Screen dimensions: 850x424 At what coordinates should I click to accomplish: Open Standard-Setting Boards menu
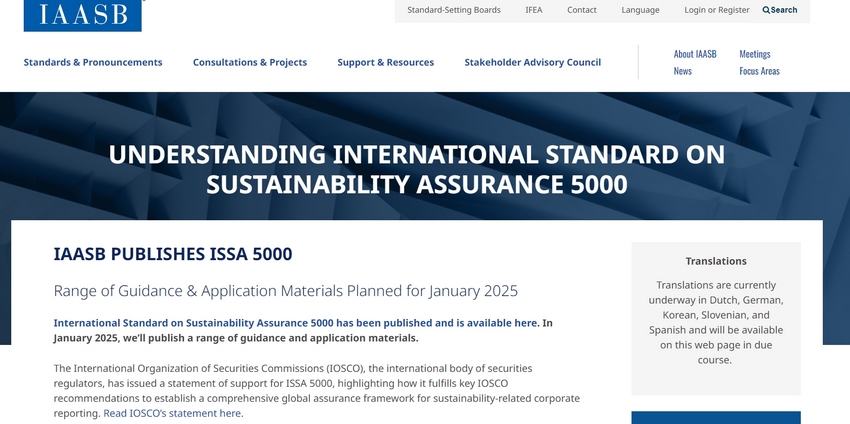tap(453, 10)
